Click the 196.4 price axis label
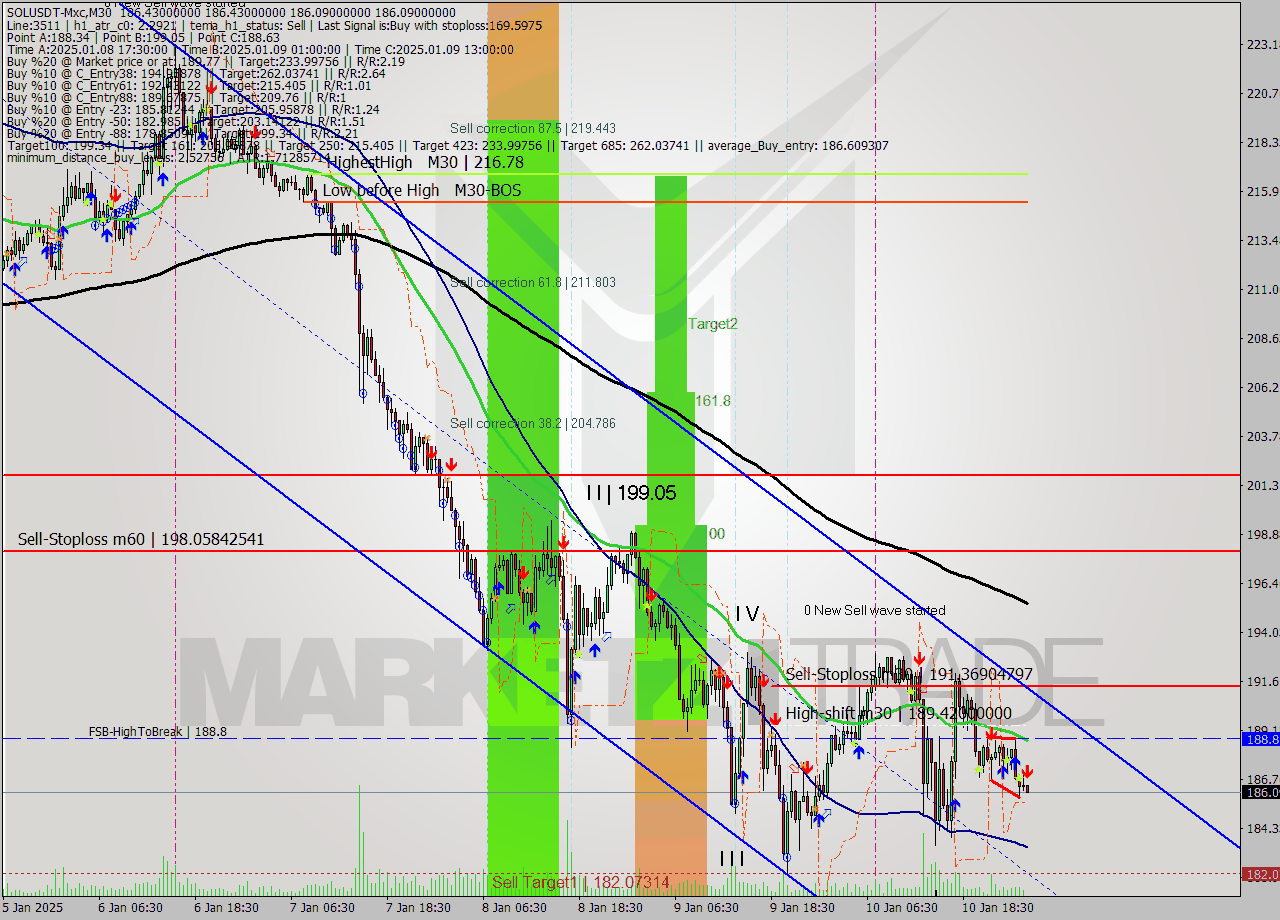The image size is (1280, 920). (1262, 583)
